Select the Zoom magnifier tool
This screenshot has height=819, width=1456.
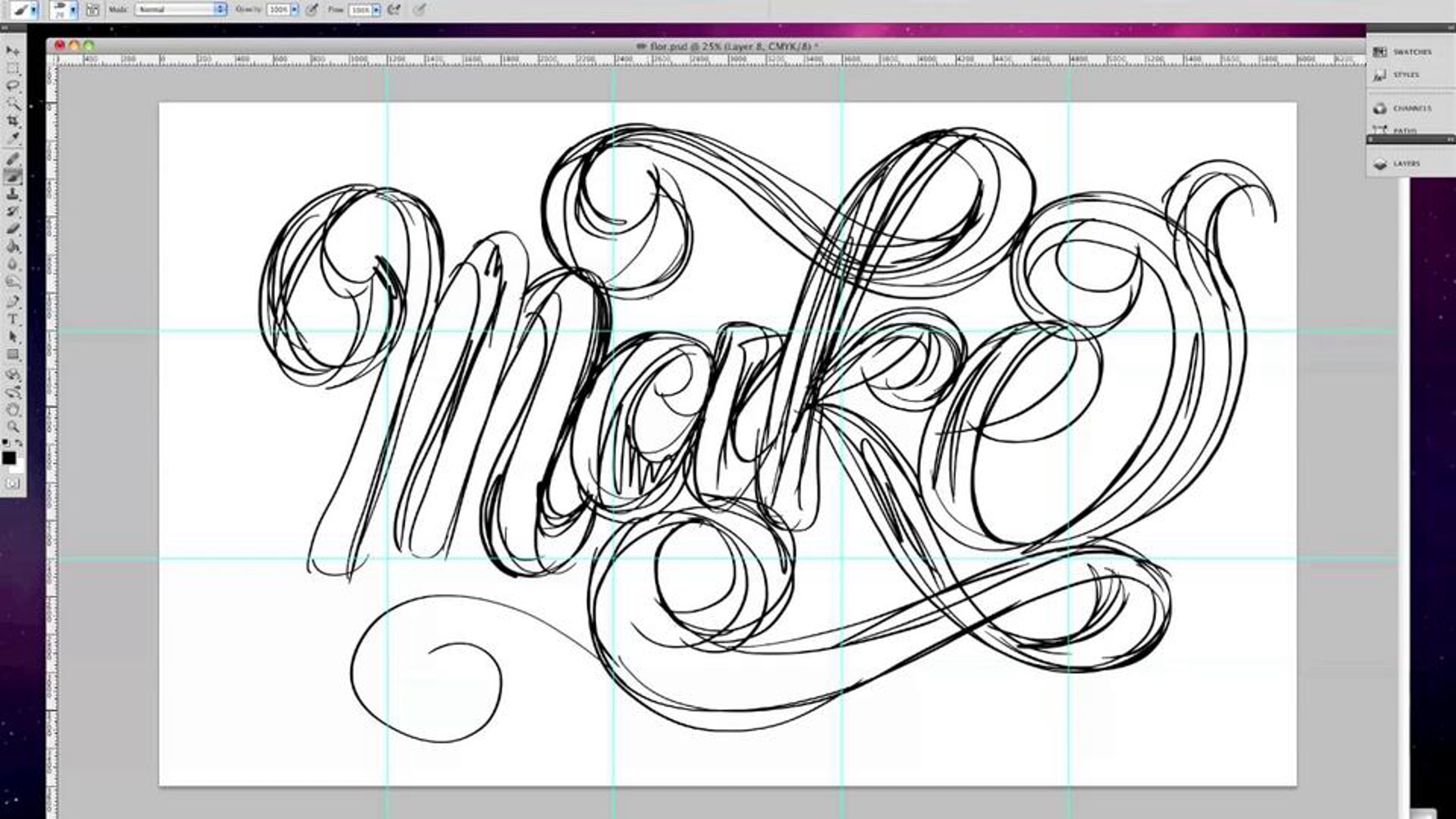(13, 427)
